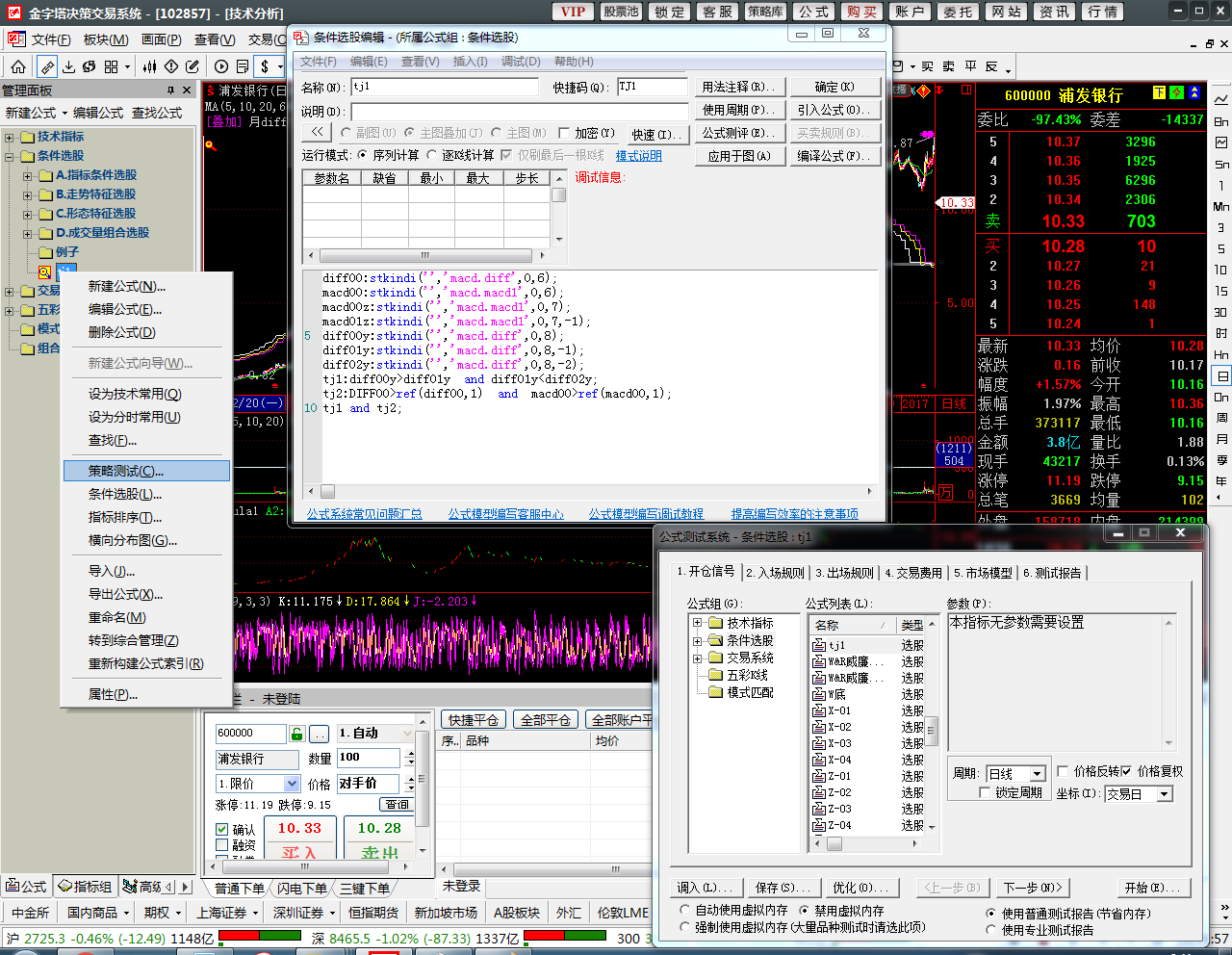The image size is (1232, 955).
Task: Pin the 管理面板 panel with pushpin icon
Action: pos(170,90)
